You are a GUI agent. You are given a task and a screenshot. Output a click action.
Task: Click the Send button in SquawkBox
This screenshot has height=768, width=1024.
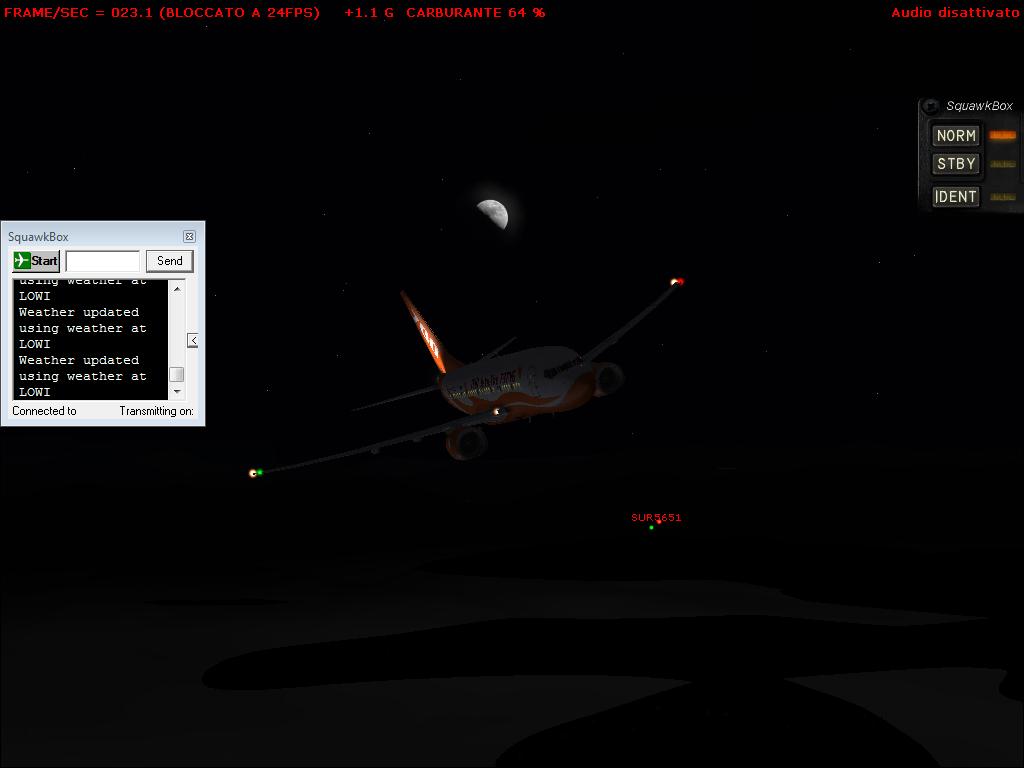click(170, 261)
